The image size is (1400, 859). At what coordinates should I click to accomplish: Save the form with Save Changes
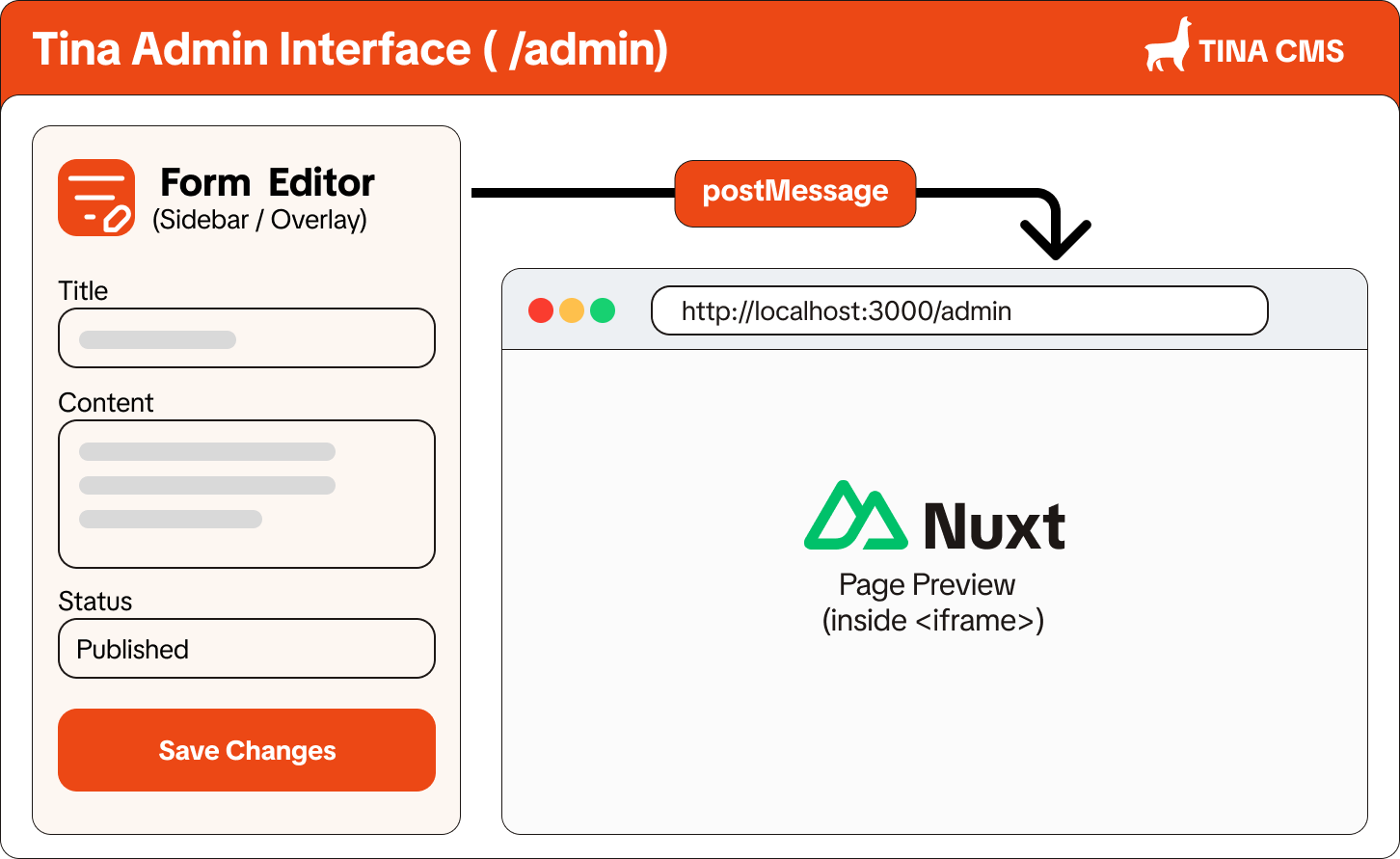tap(247, 750)
